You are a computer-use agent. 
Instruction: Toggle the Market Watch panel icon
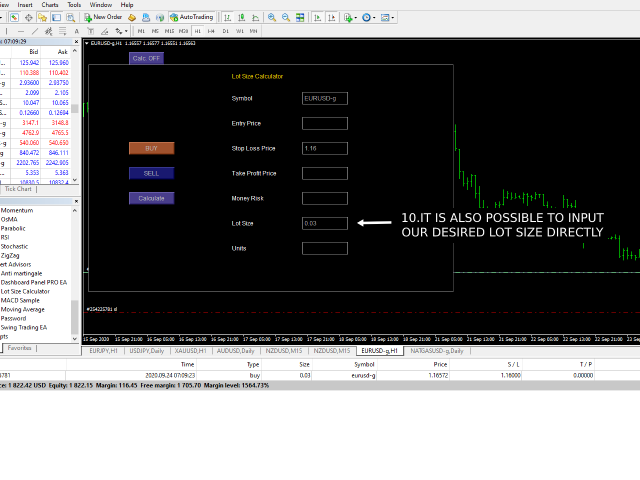14,17
